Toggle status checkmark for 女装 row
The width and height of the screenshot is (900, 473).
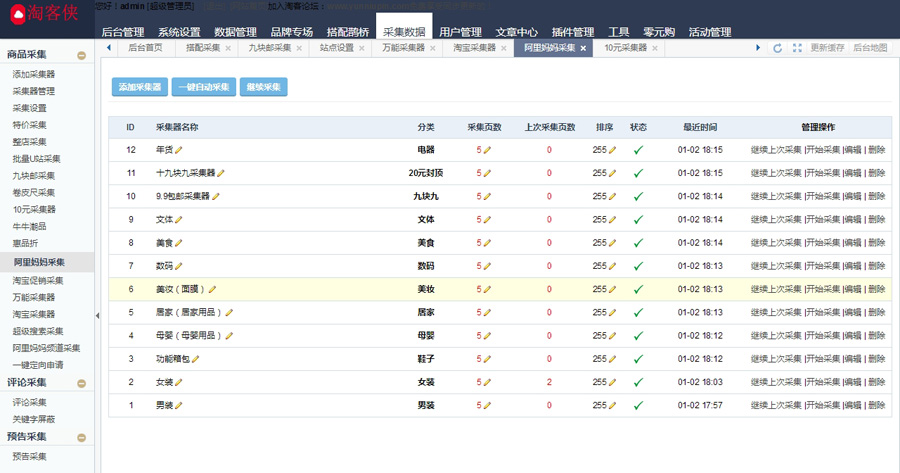tap(638, 382)
